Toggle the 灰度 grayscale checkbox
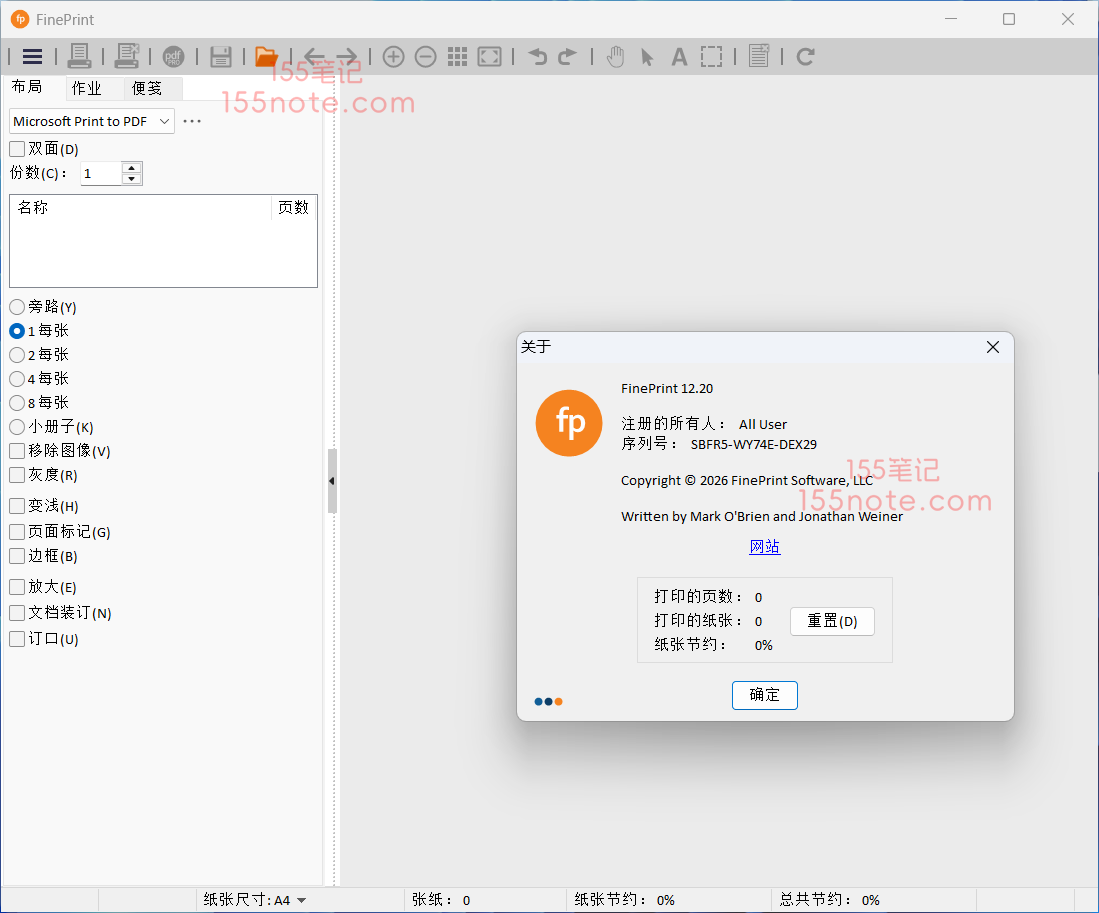 pos(18,475)
